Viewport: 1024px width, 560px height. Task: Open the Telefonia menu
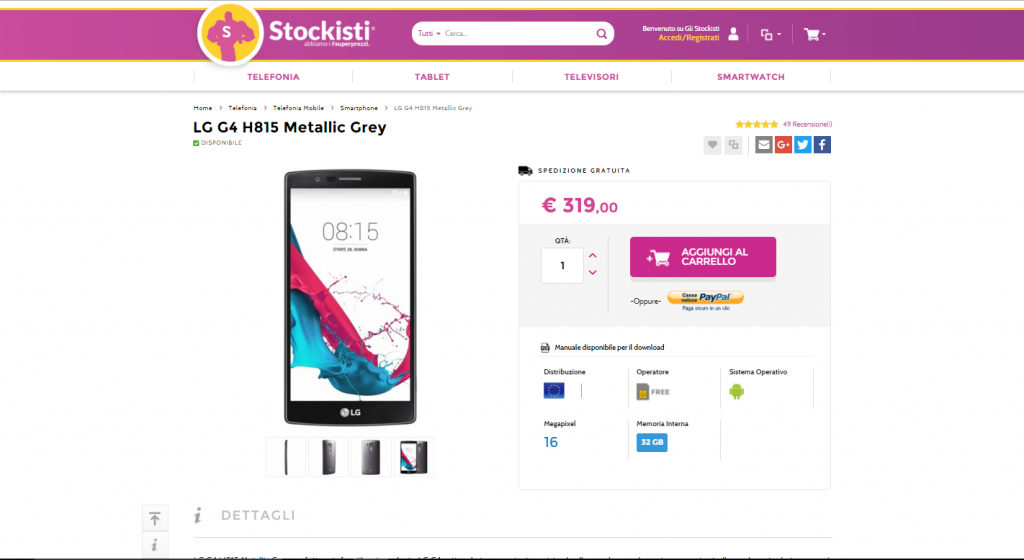[x=273, y=77]
